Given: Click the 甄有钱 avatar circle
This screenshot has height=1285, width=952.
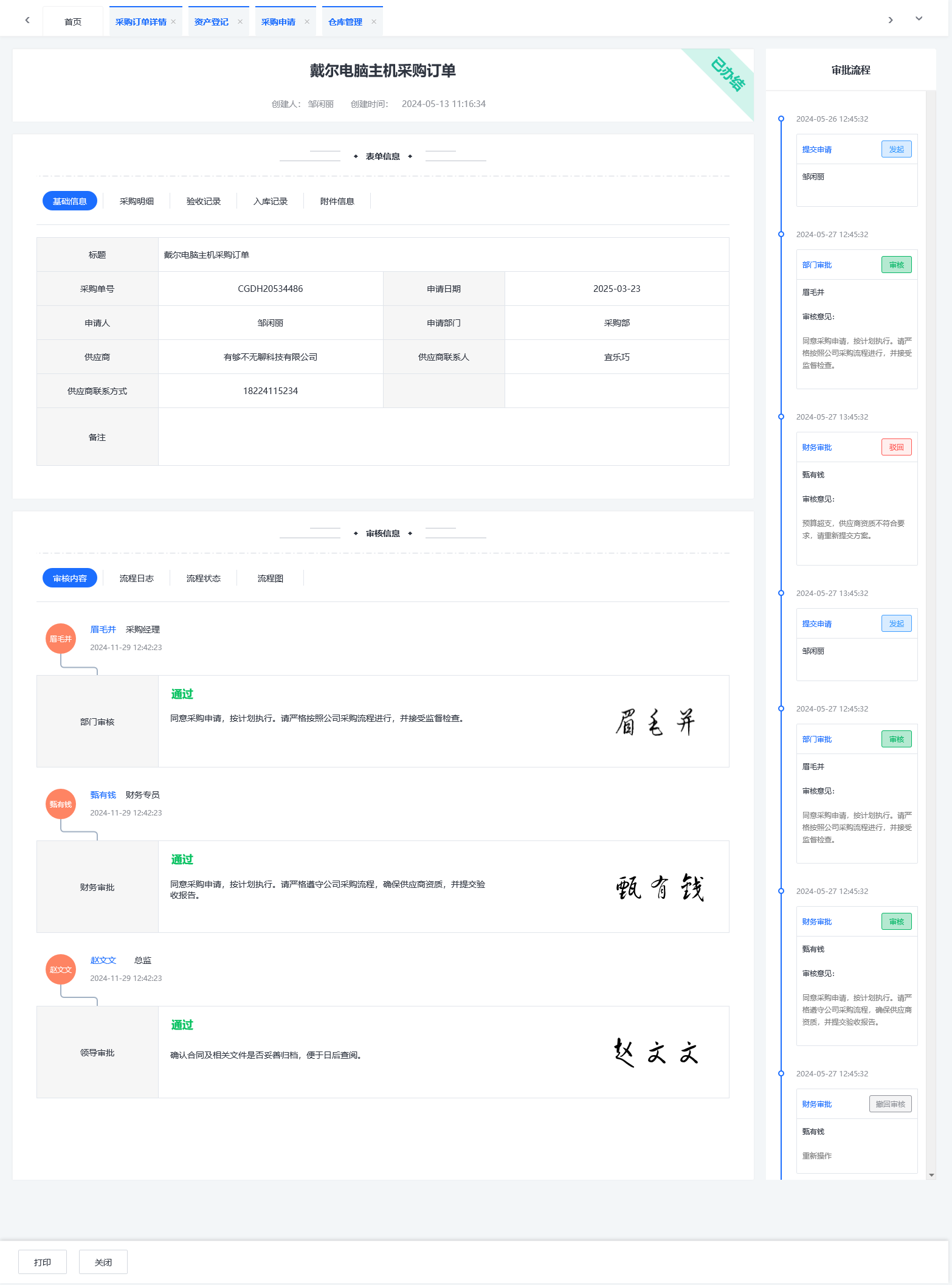Looking at the screenshot, I should 61,804.
